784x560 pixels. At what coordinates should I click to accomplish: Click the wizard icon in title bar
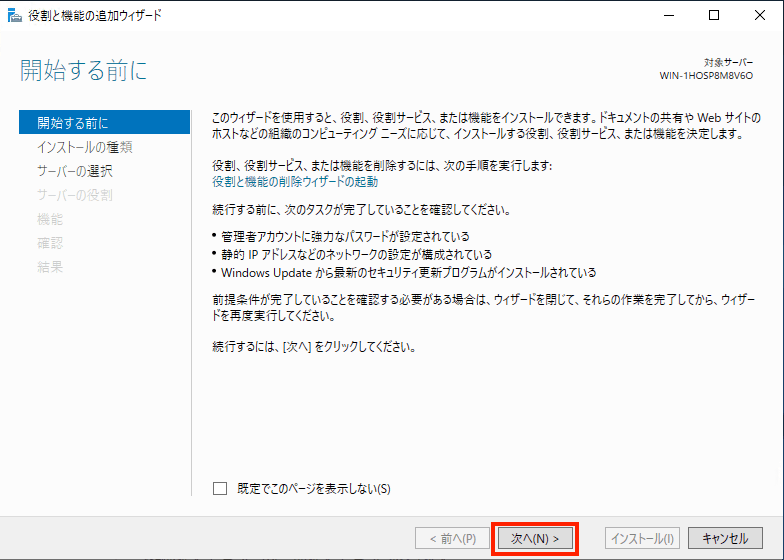pos(15,16)
